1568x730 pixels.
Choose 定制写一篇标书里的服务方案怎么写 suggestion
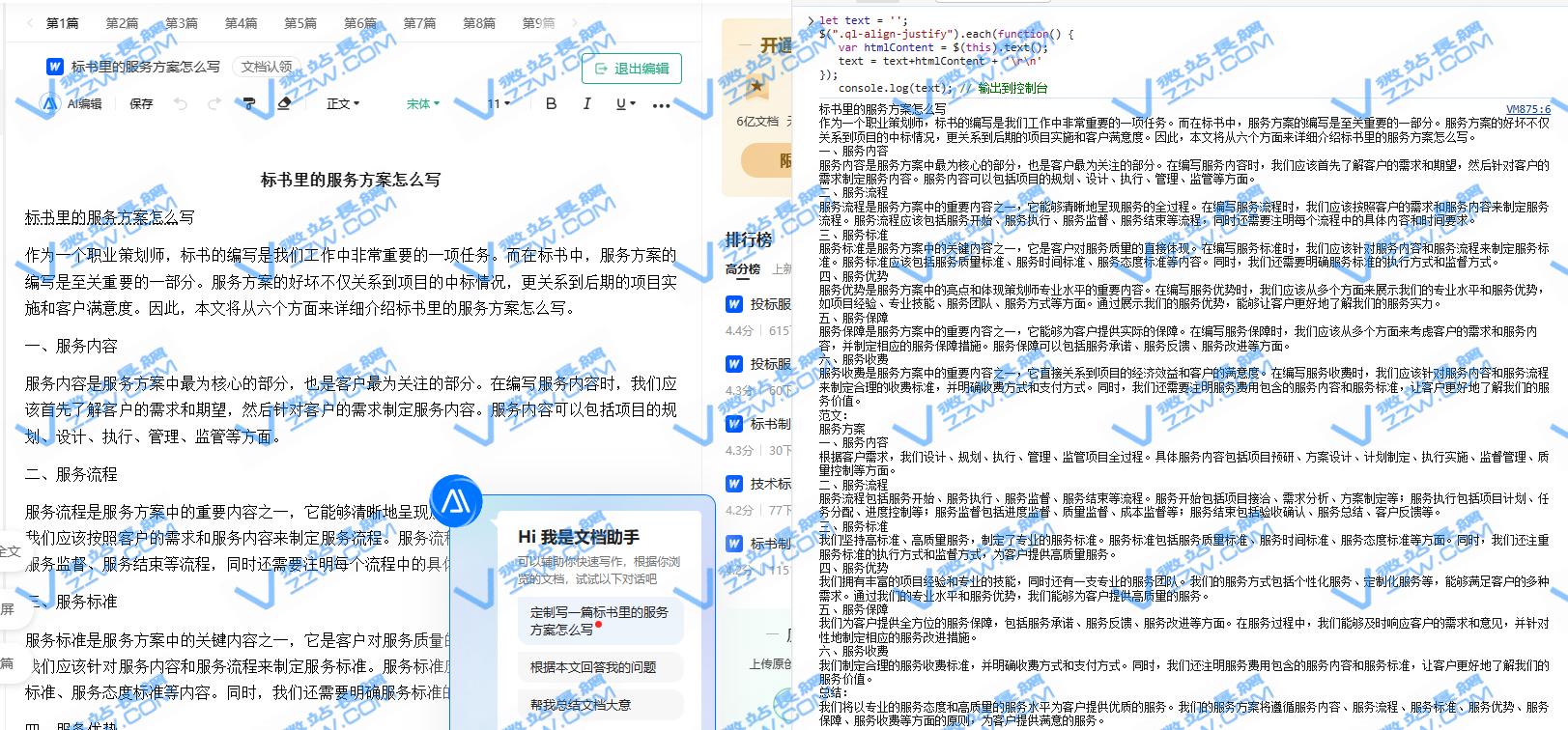pos(600,621)
